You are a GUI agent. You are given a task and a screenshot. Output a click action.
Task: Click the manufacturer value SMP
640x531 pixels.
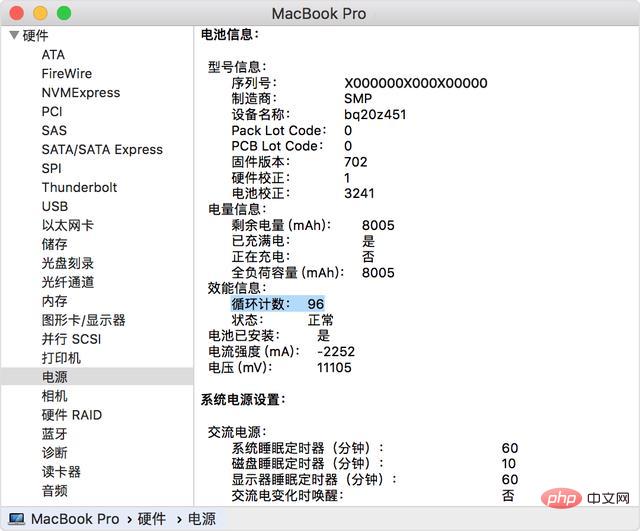(x=358, y=99)
